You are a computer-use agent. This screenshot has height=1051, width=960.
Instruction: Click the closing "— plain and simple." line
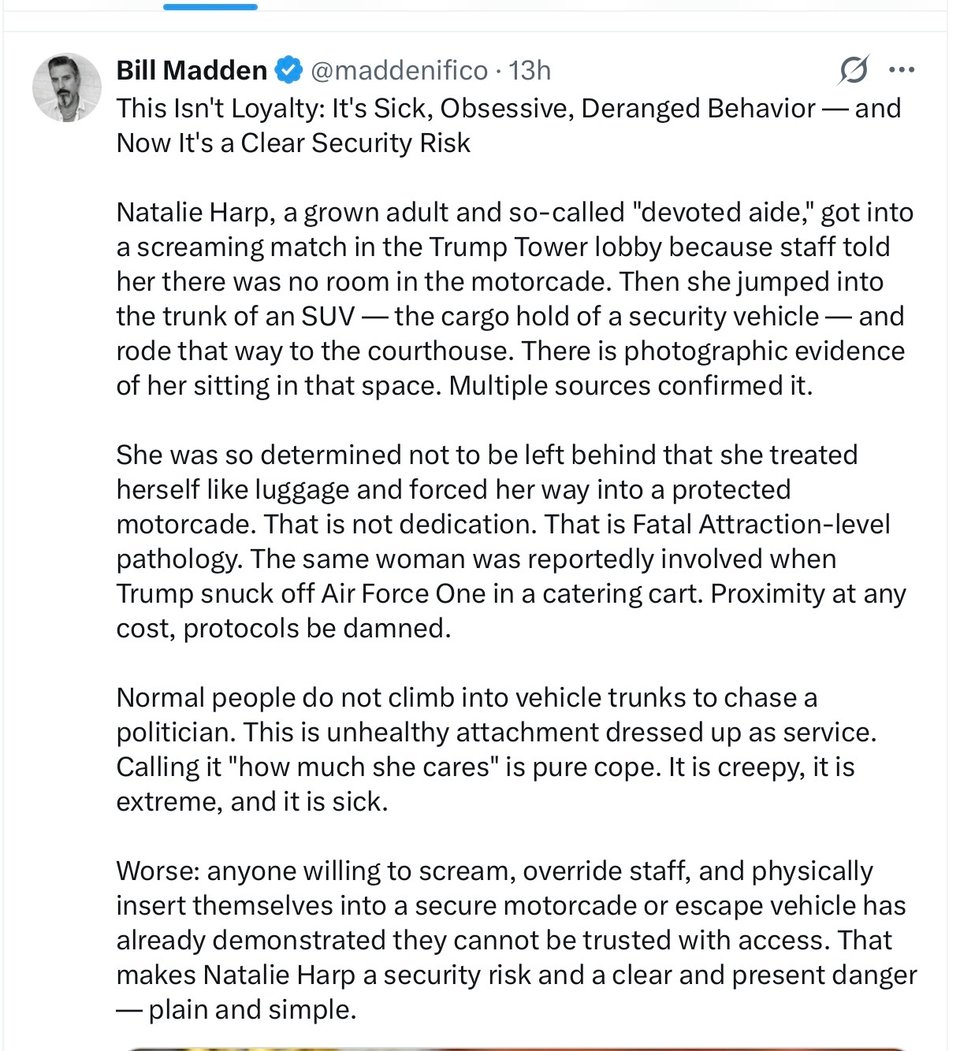(236, 1010)
